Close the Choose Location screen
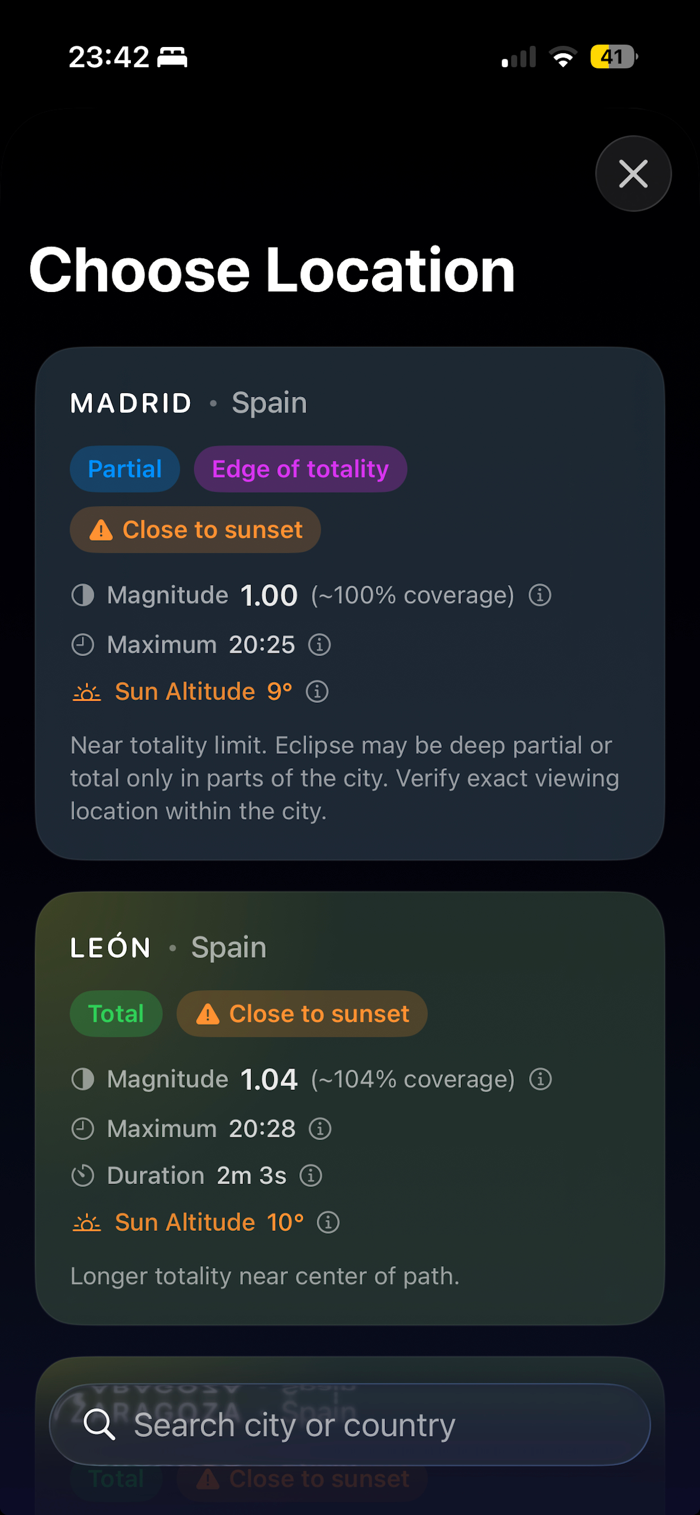700x1515 pixels. coord(633,174)
